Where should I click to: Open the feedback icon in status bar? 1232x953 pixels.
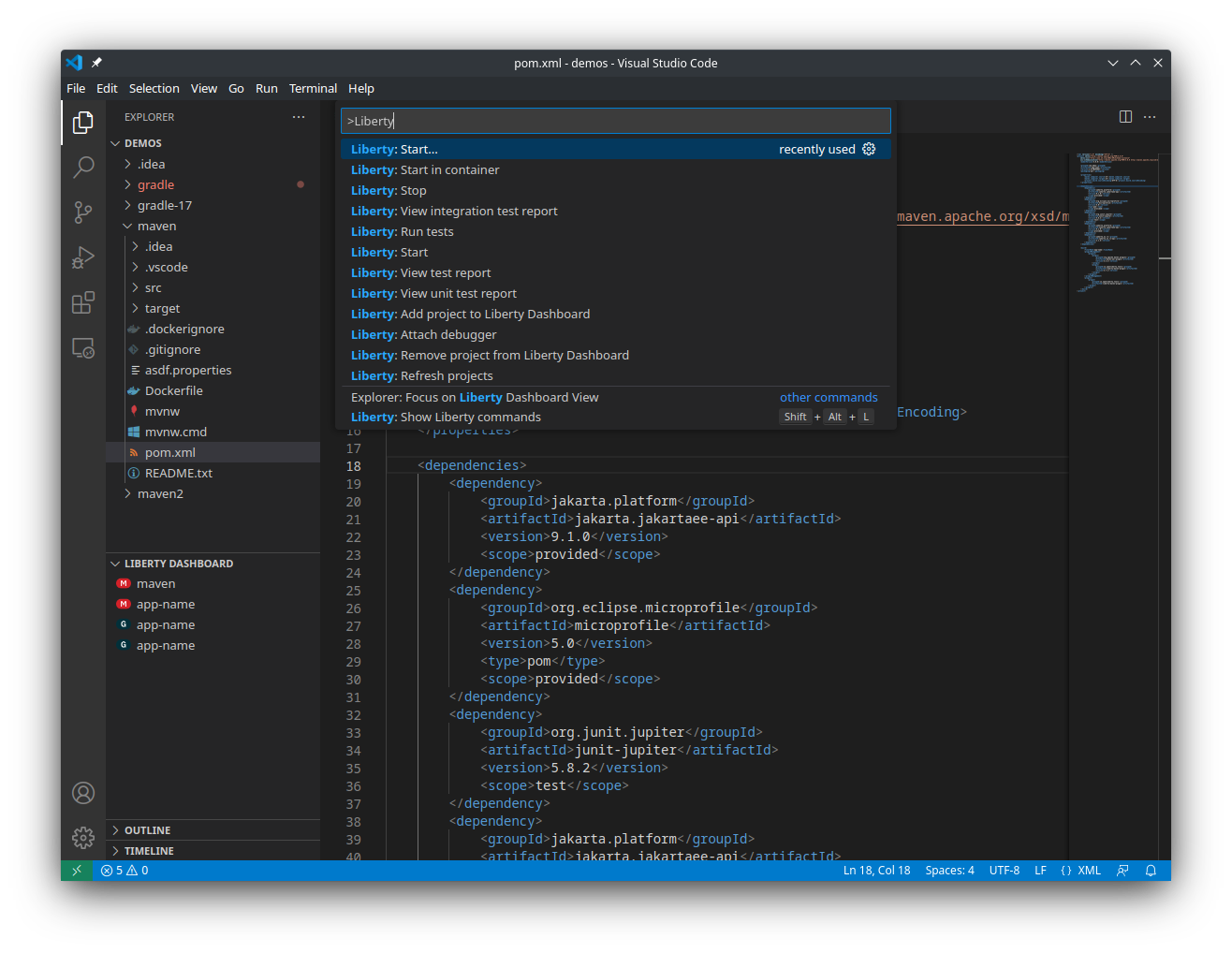(x=1122, y=871)
